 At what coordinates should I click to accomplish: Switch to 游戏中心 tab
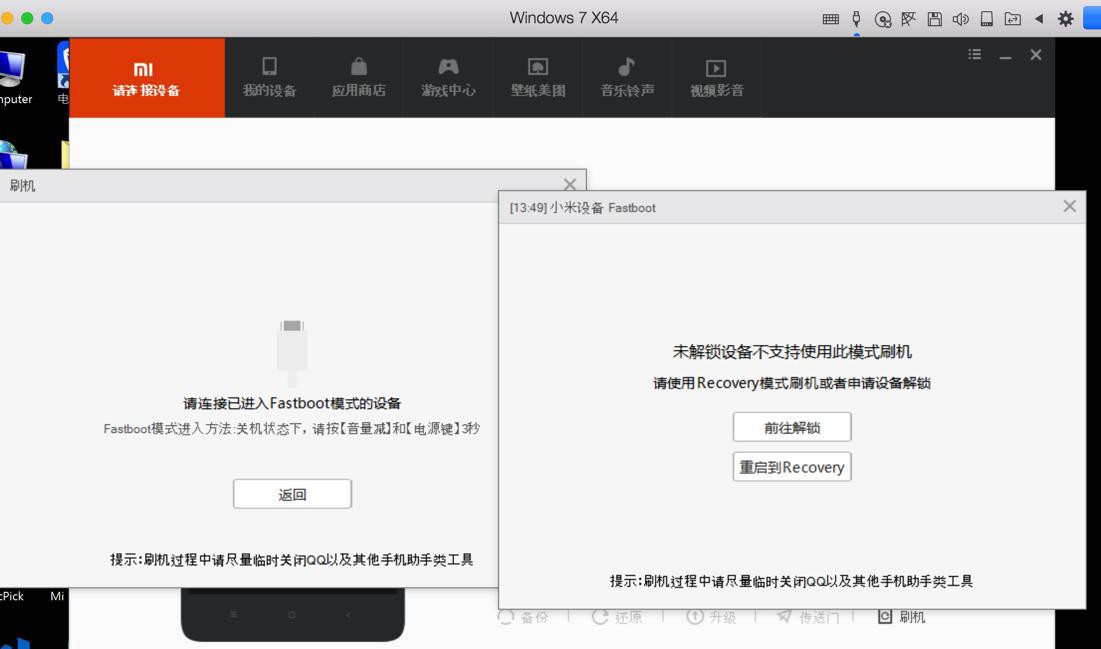(448, 77)
